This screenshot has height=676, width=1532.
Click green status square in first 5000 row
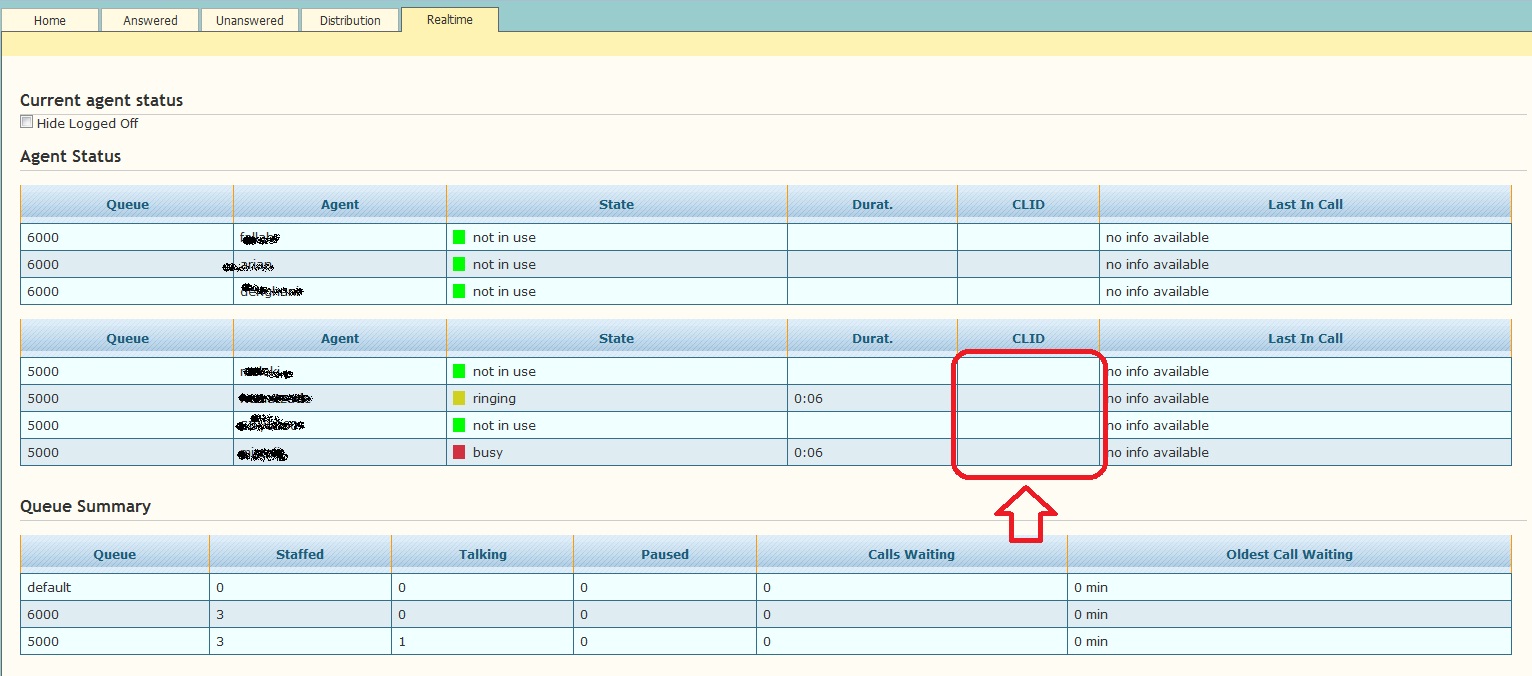point(459,371)
